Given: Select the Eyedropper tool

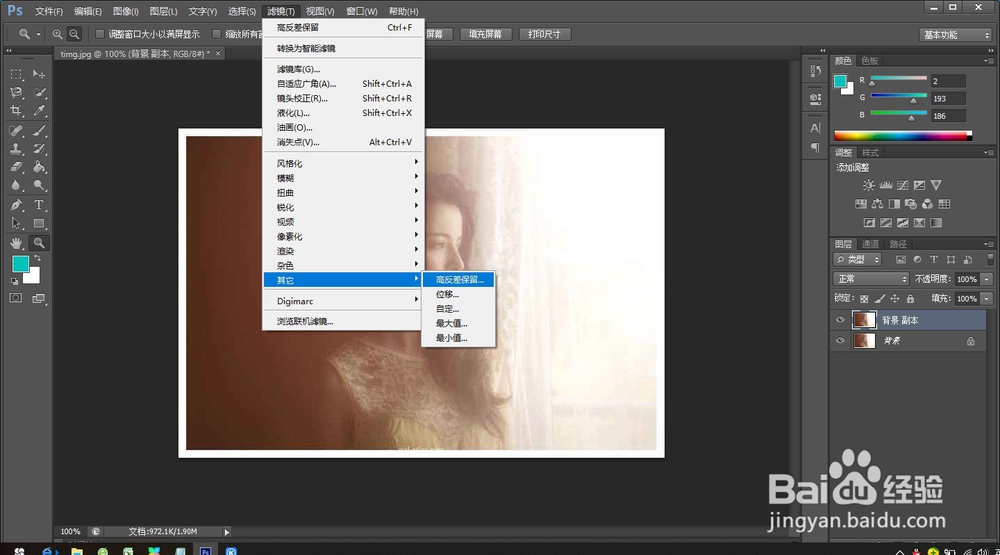Looking at the screenshot, I should [39, 111].
